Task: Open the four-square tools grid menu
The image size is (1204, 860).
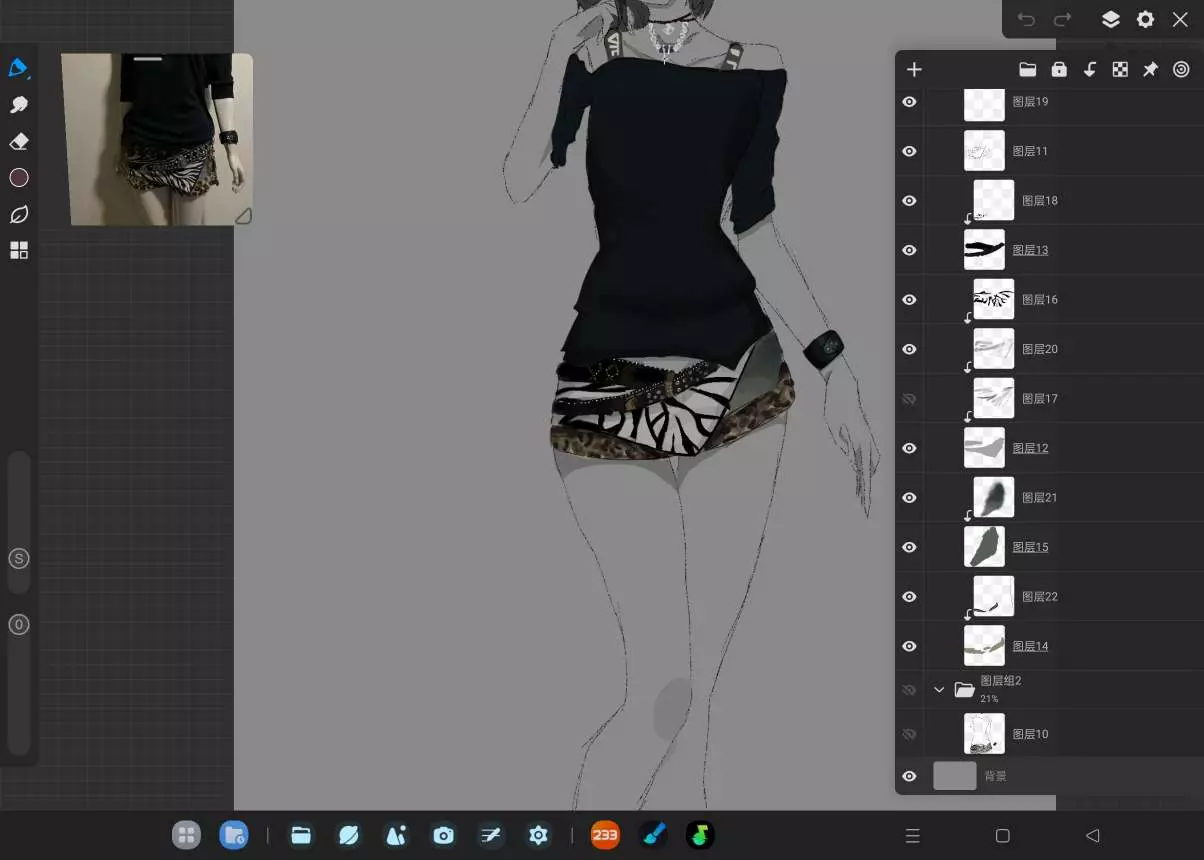Action: pos(18,251)
